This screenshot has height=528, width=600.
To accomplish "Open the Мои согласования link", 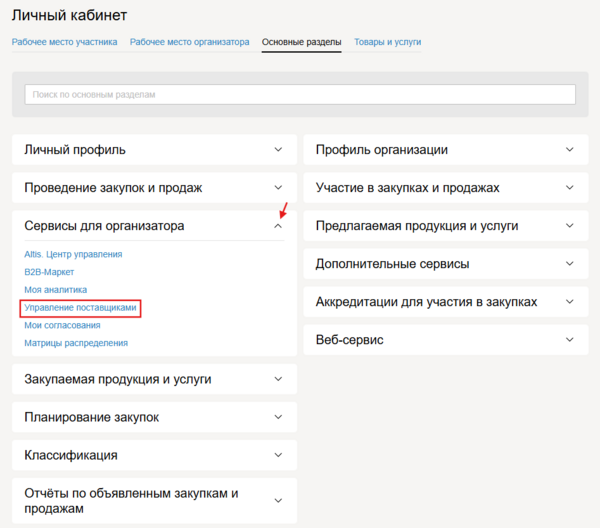I will [x=62, y=325].
